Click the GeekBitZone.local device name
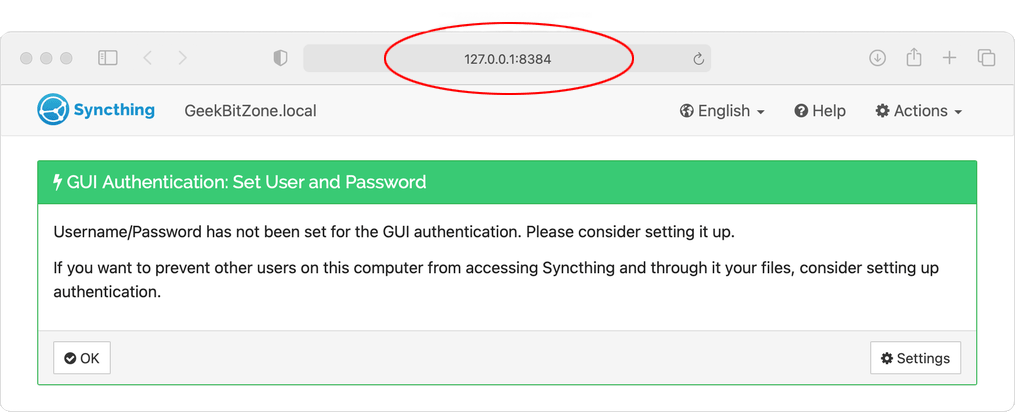The height and width of the screenshot is (412, 1015). tap(251, 111)
